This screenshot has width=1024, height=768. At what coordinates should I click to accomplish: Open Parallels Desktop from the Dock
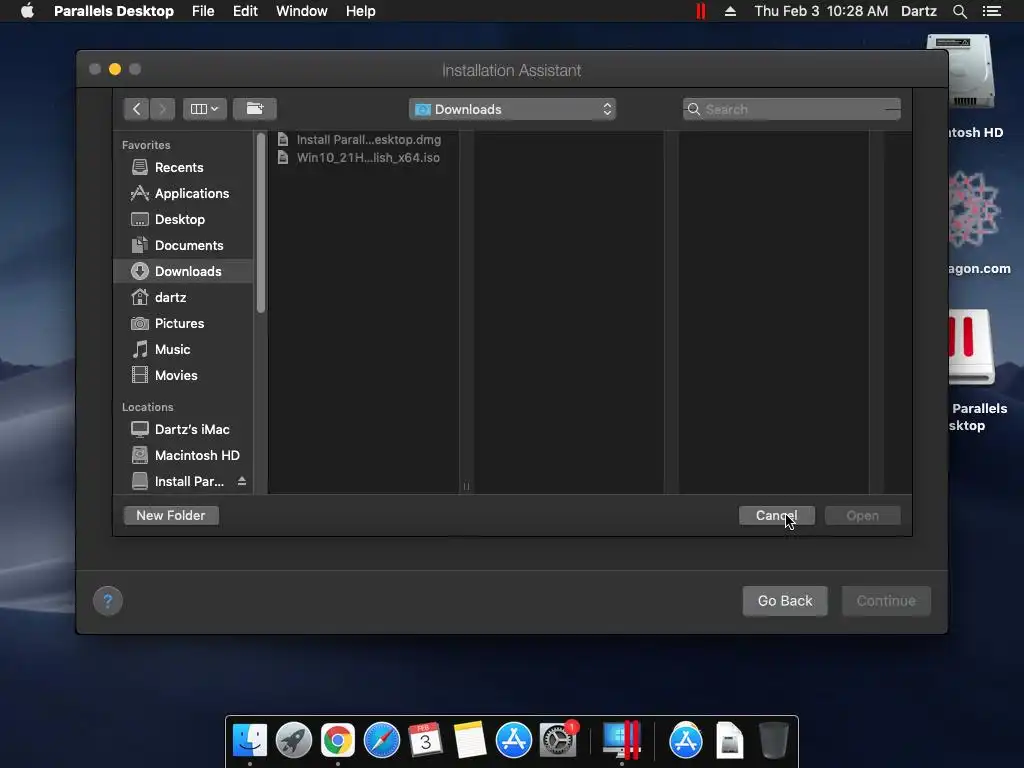coord(621,740)
